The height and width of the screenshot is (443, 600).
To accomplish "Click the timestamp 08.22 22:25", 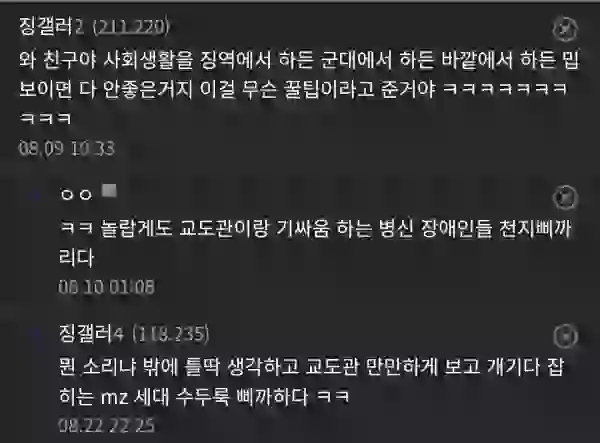I will point(106,425).
